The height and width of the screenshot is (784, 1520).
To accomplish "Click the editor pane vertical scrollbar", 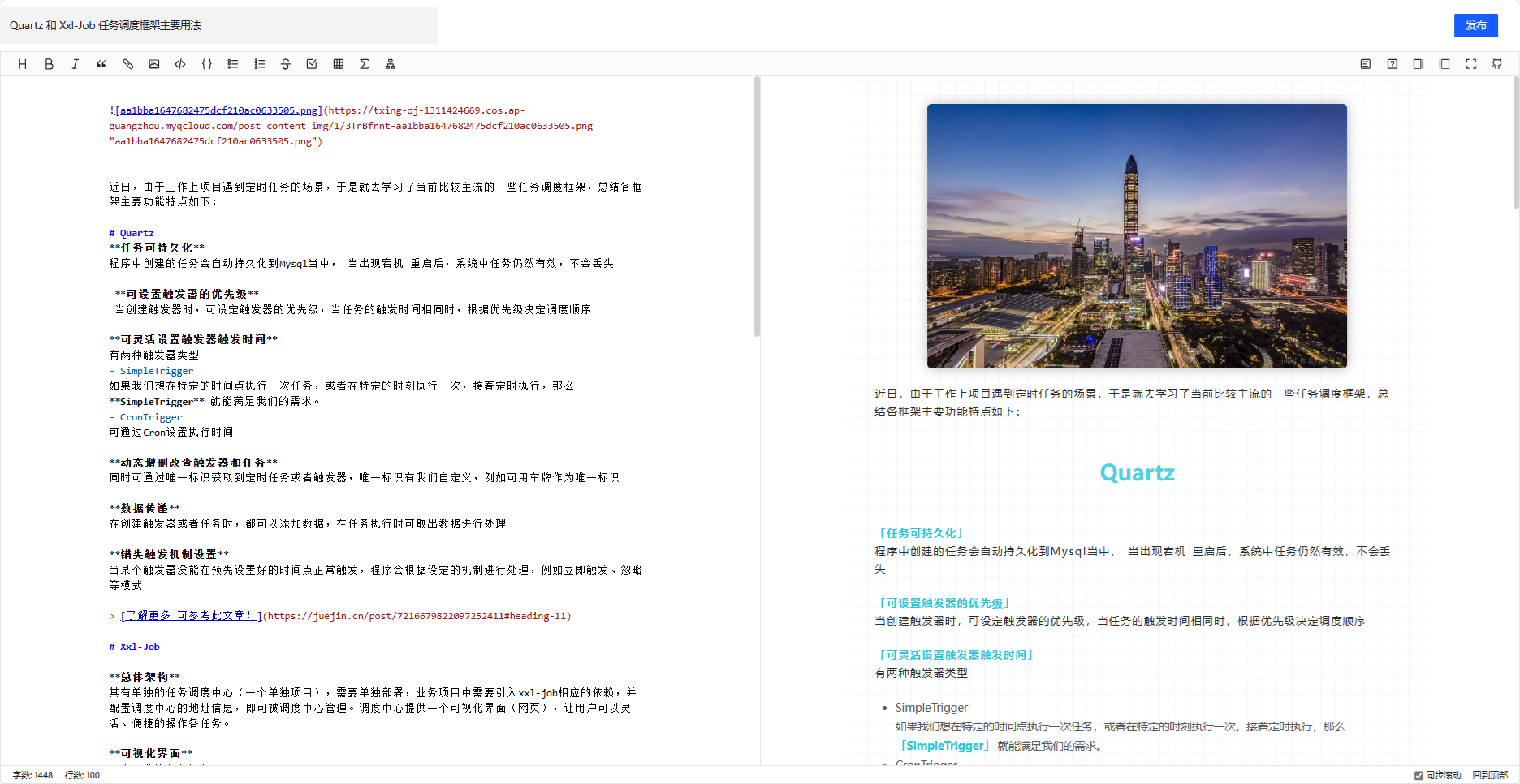I will pyautogui.click(x=757, y=206).
